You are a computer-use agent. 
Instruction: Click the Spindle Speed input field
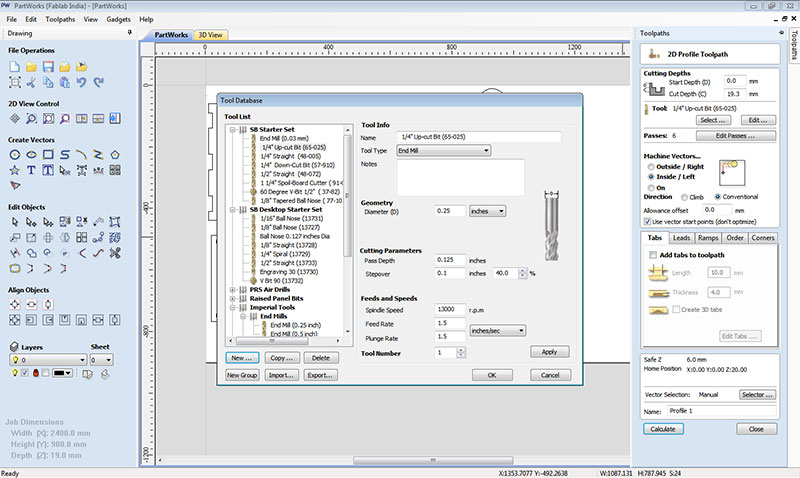(450, 309)
